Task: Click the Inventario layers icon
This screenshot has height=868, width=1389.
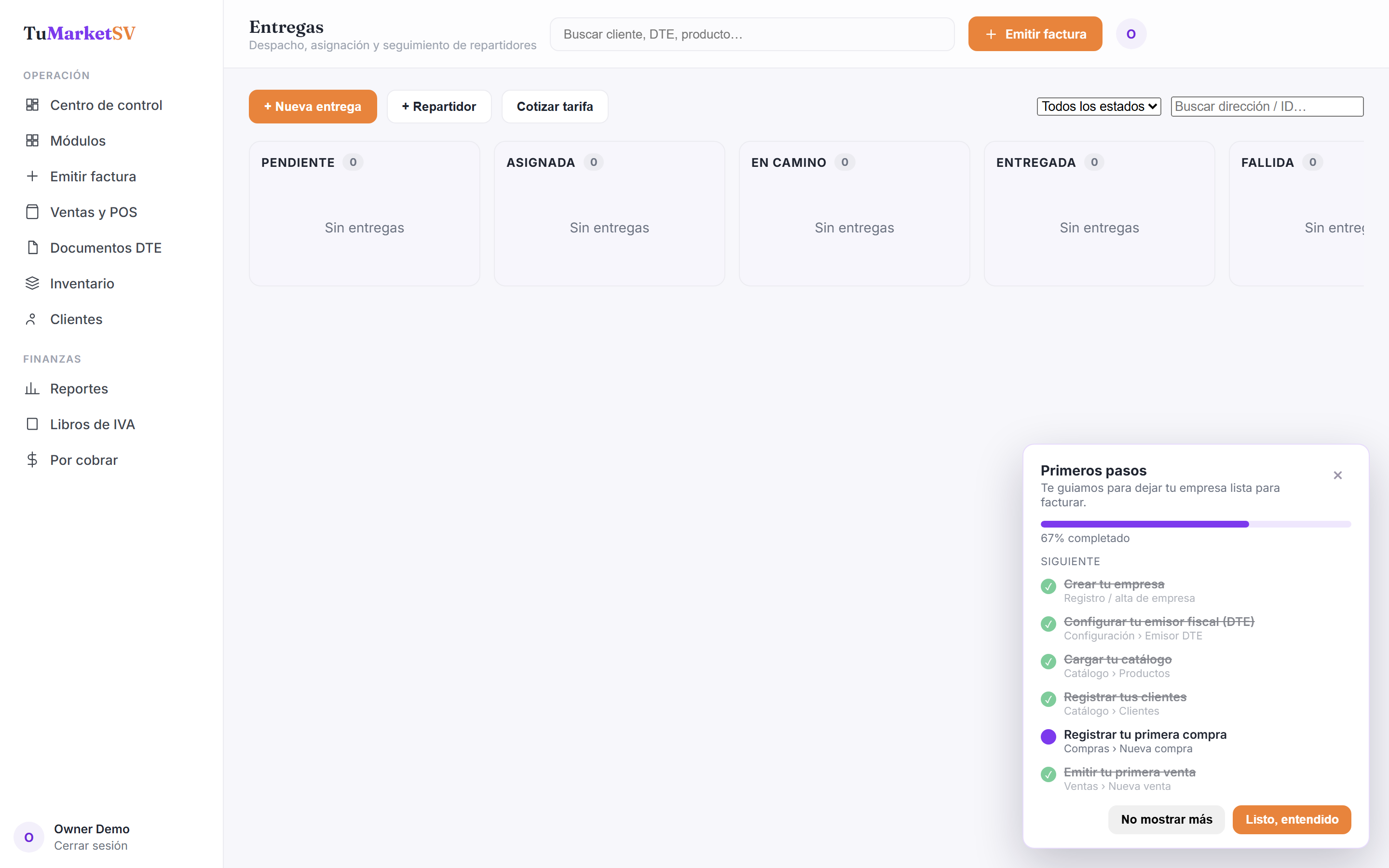Action: click(x=32, y=283)
